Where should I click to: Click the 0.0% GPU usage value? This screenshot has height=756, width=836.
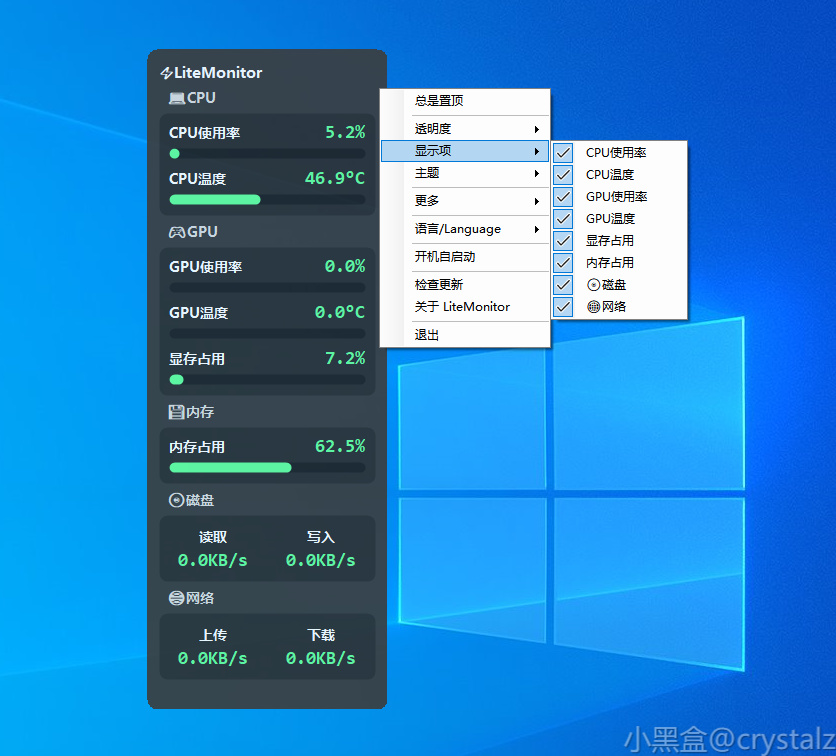coord(345,266)
